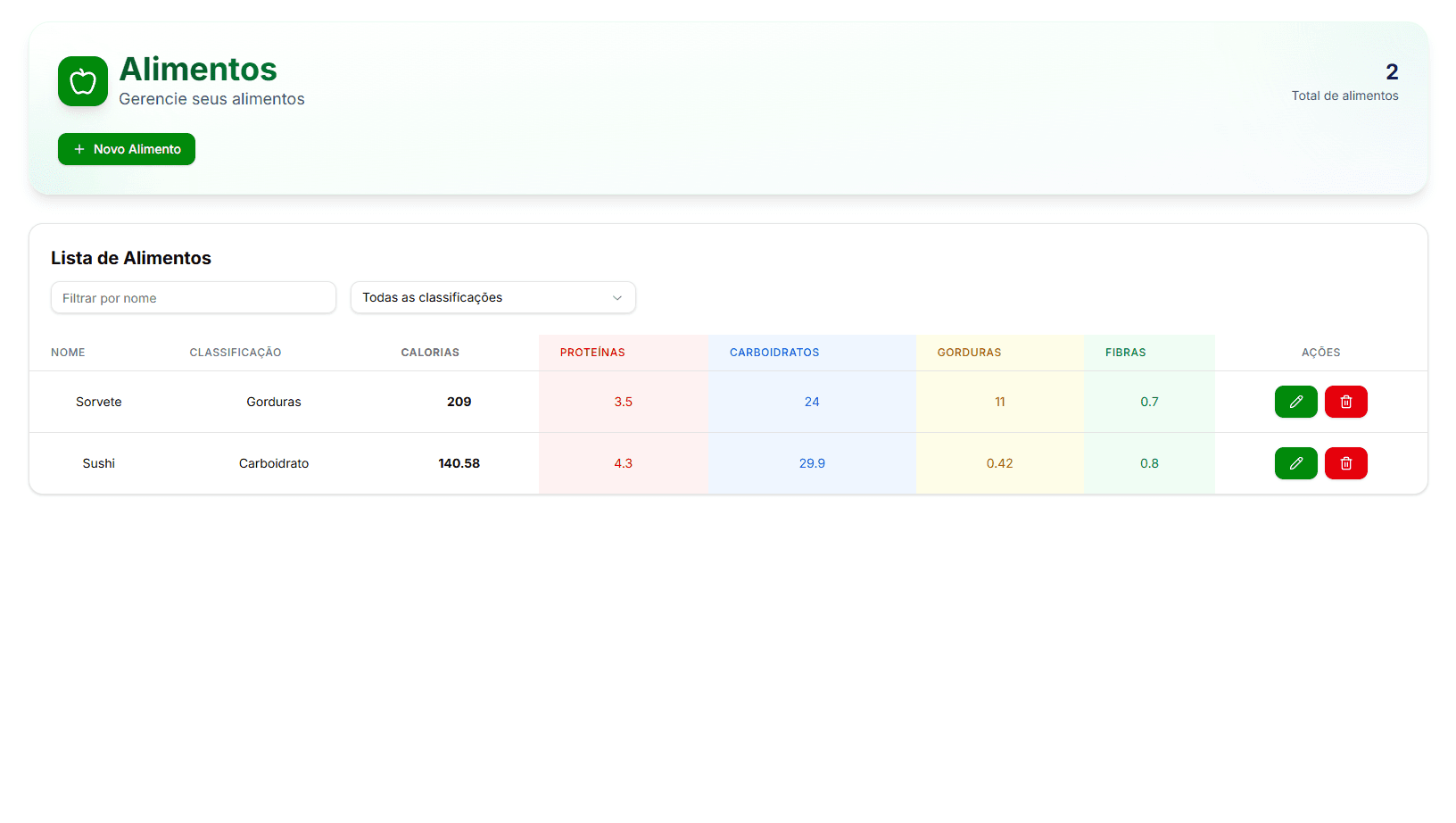Click the Lista de Alimentos heading
Screen dimensions: 1456x823
click(x=131, y=258)
